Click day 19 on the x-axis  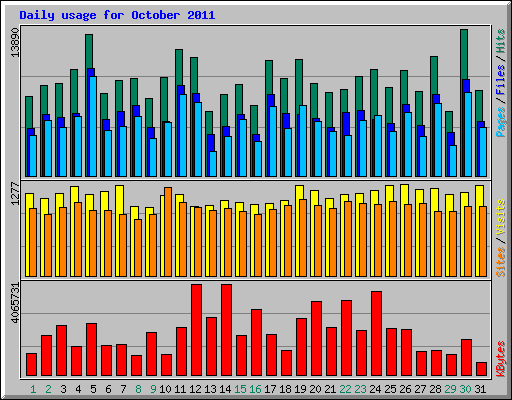pos(300,389)
